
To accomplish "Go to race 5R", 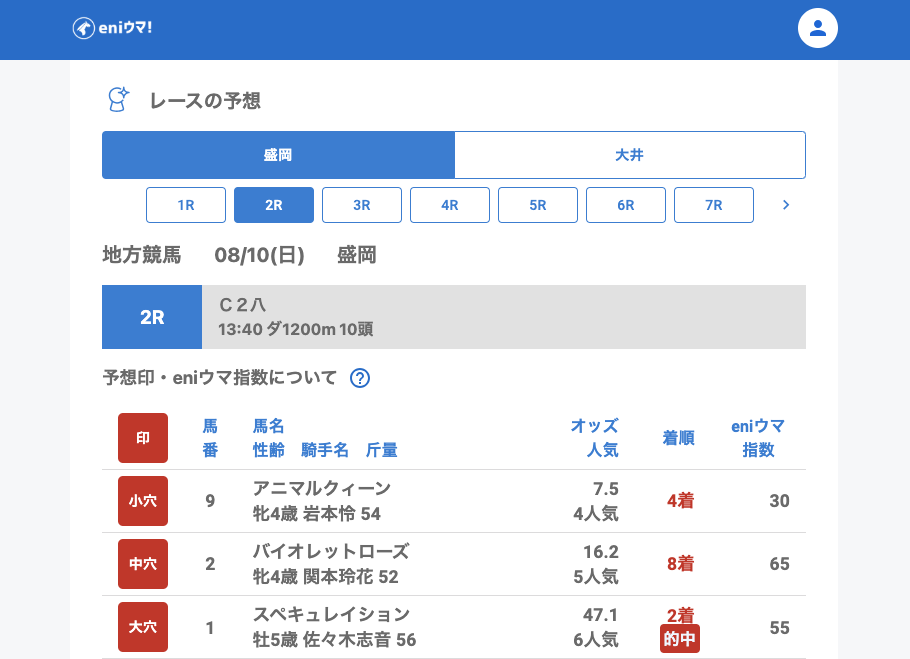I will [538, 205].
